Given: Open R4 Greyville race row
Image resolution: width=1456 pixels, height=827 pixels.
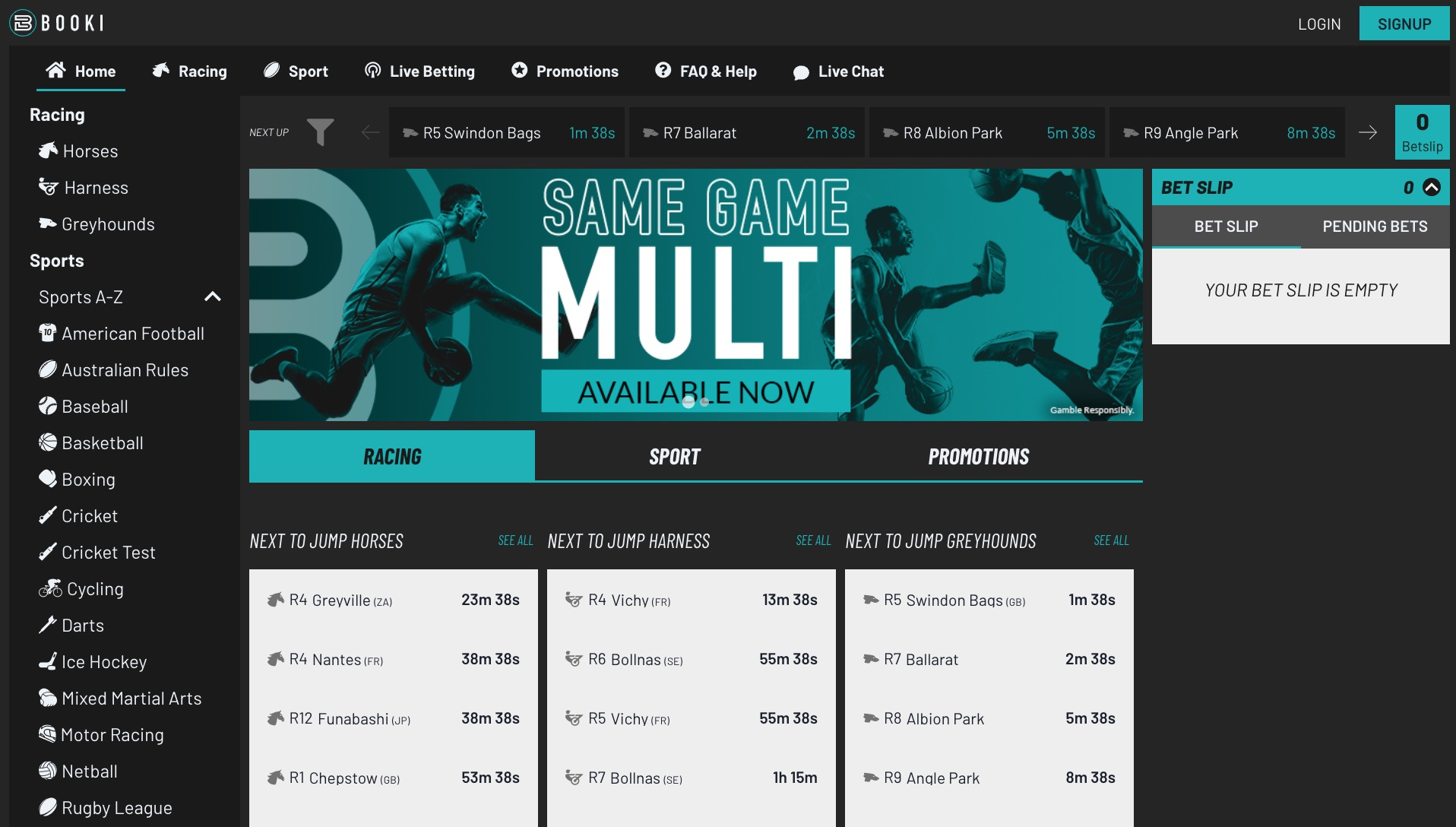Looking at the screenshot, I should (x=394, y=600).
